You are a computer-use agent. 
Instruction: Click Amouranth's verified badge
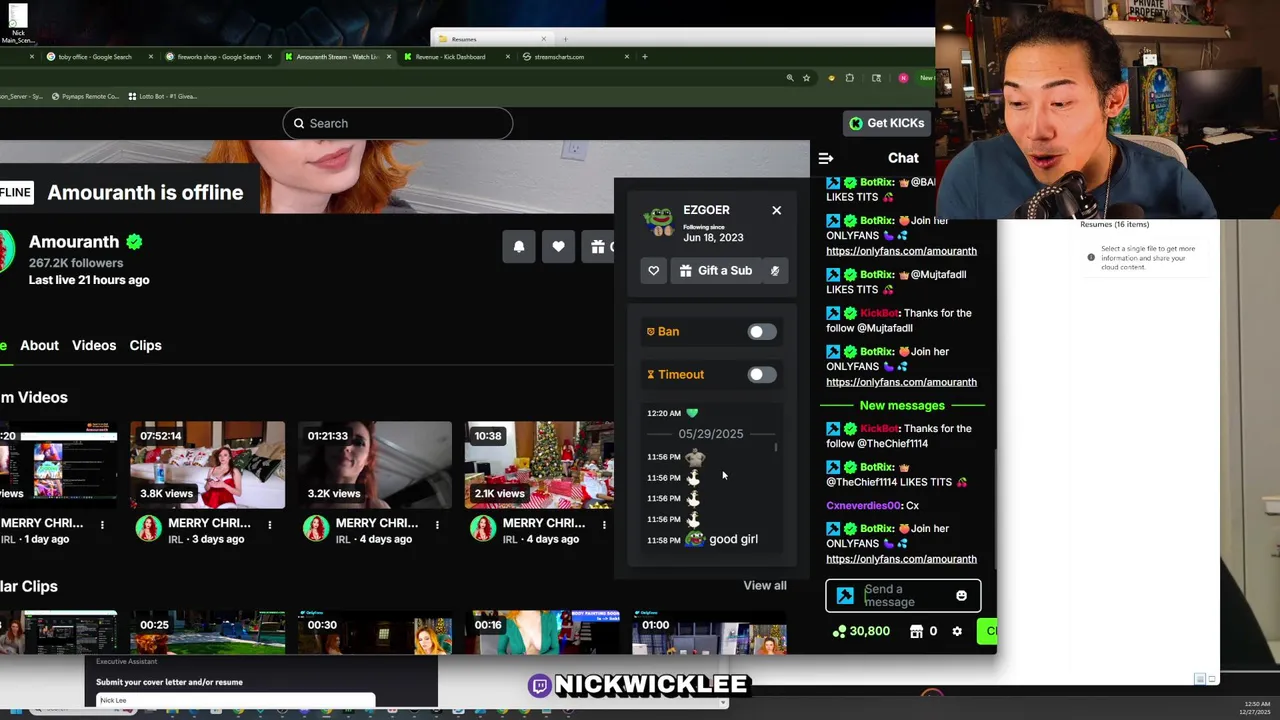point(134,242)
